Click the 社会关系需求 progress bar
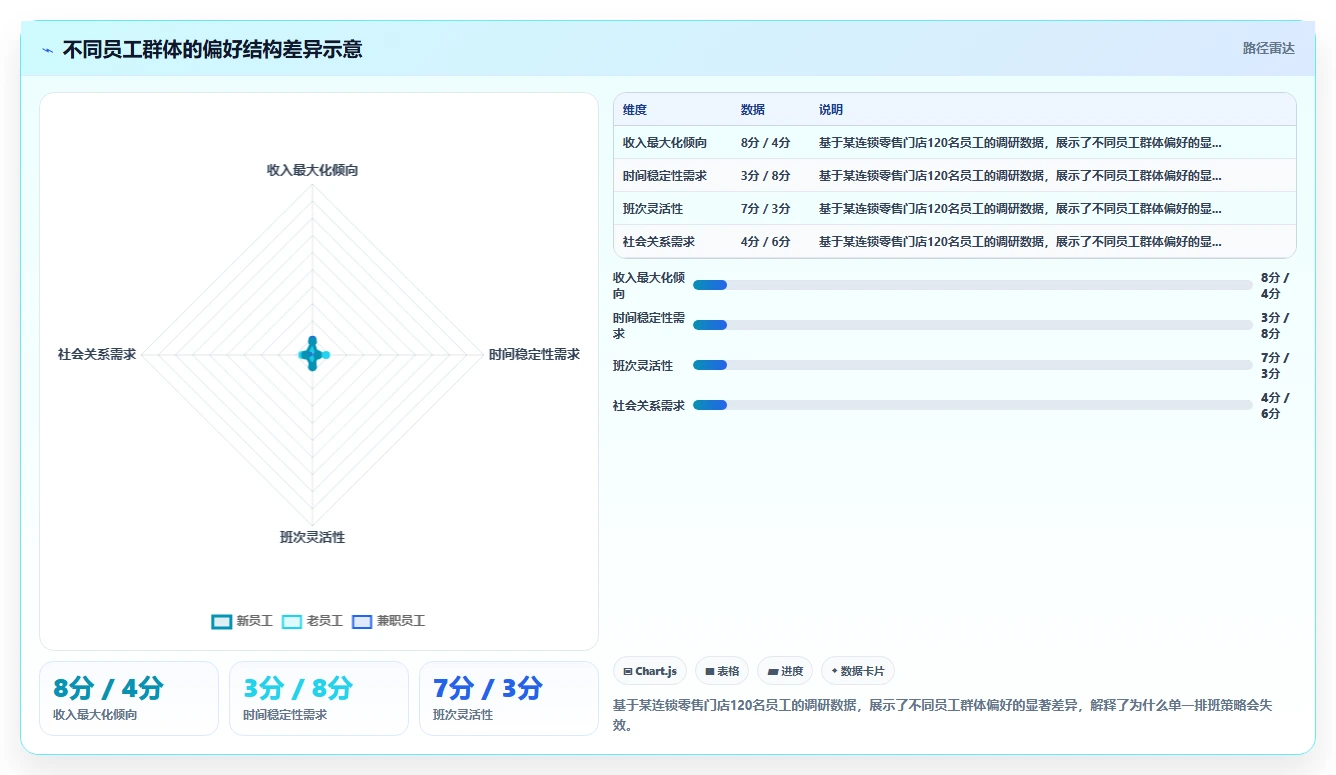The height and width of the screenshot is (775, 1336). (972, 405)
